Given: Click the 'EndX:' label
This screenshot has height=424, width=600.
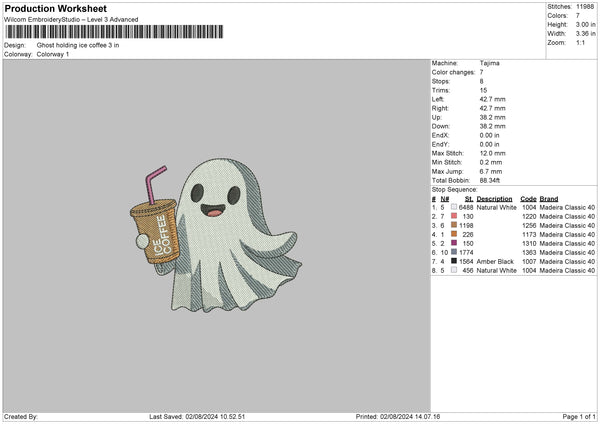Looking at the screenshot, I should click(440, 135).
